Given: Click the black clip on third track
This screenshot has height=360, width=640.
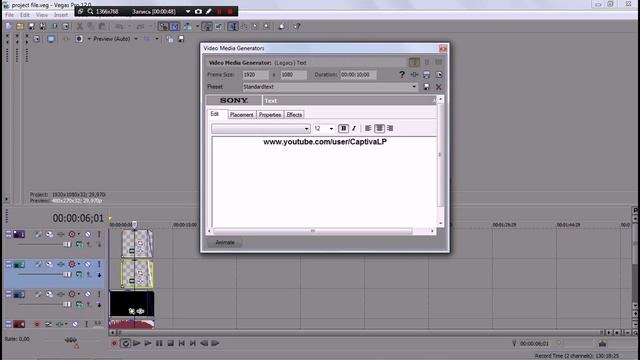Looking at the screenshot, I should [x=132, y=304].
